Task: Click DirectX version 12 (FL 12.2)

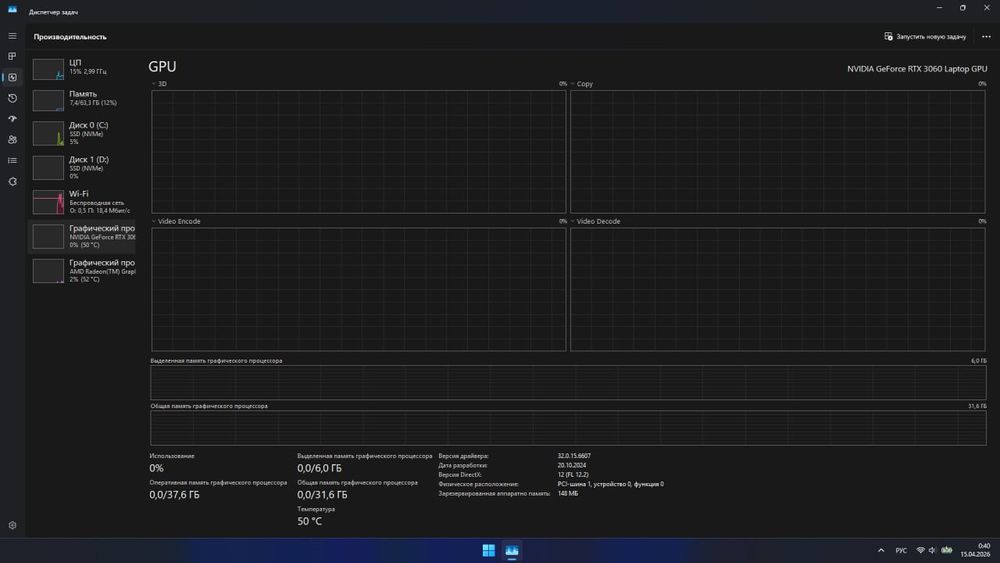Action: click(x=573, y=474)
